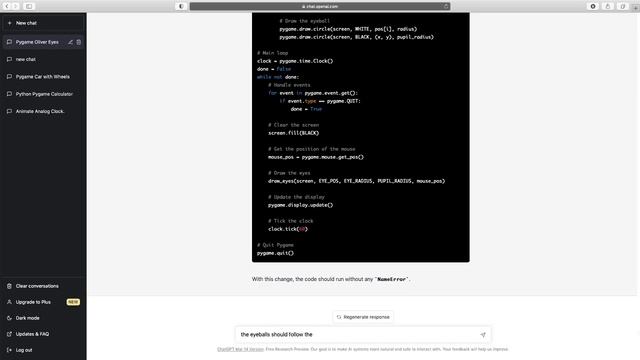Click the logout arrow icon

pos(9,350)
